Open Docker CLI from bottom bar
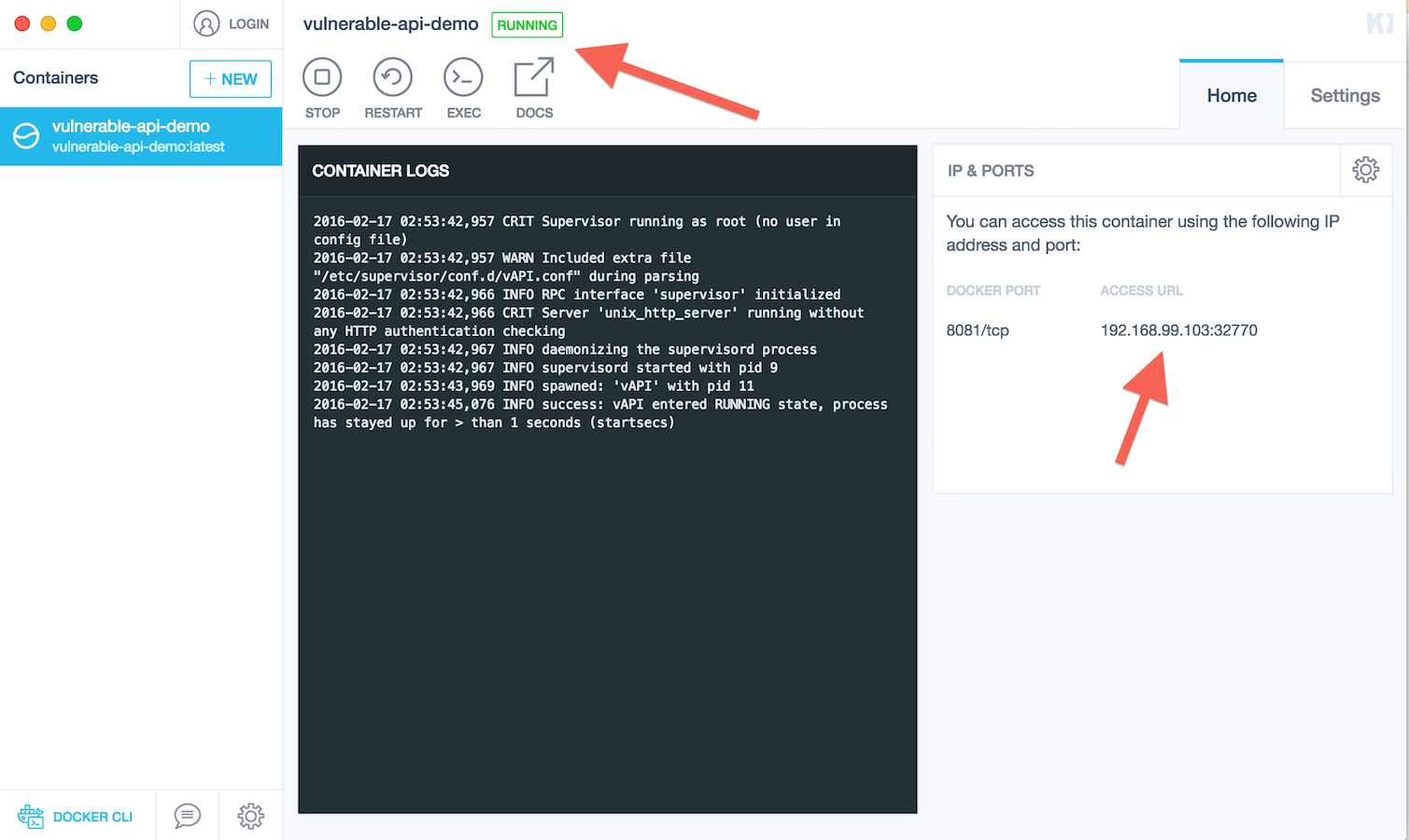The width and height of the screenshot is (1409, 840). click(76, 817)
